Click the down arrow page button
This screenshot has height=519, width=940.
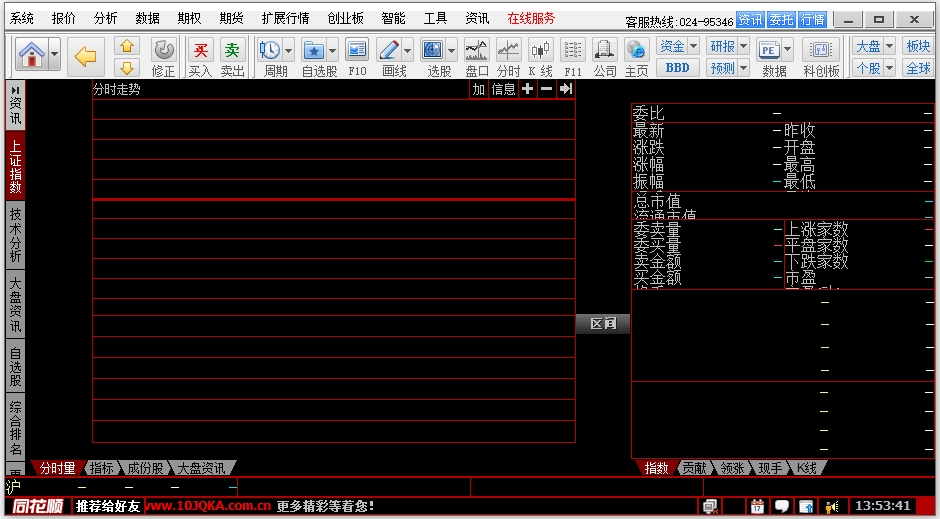pyautogui.click(x=126, y=67)
